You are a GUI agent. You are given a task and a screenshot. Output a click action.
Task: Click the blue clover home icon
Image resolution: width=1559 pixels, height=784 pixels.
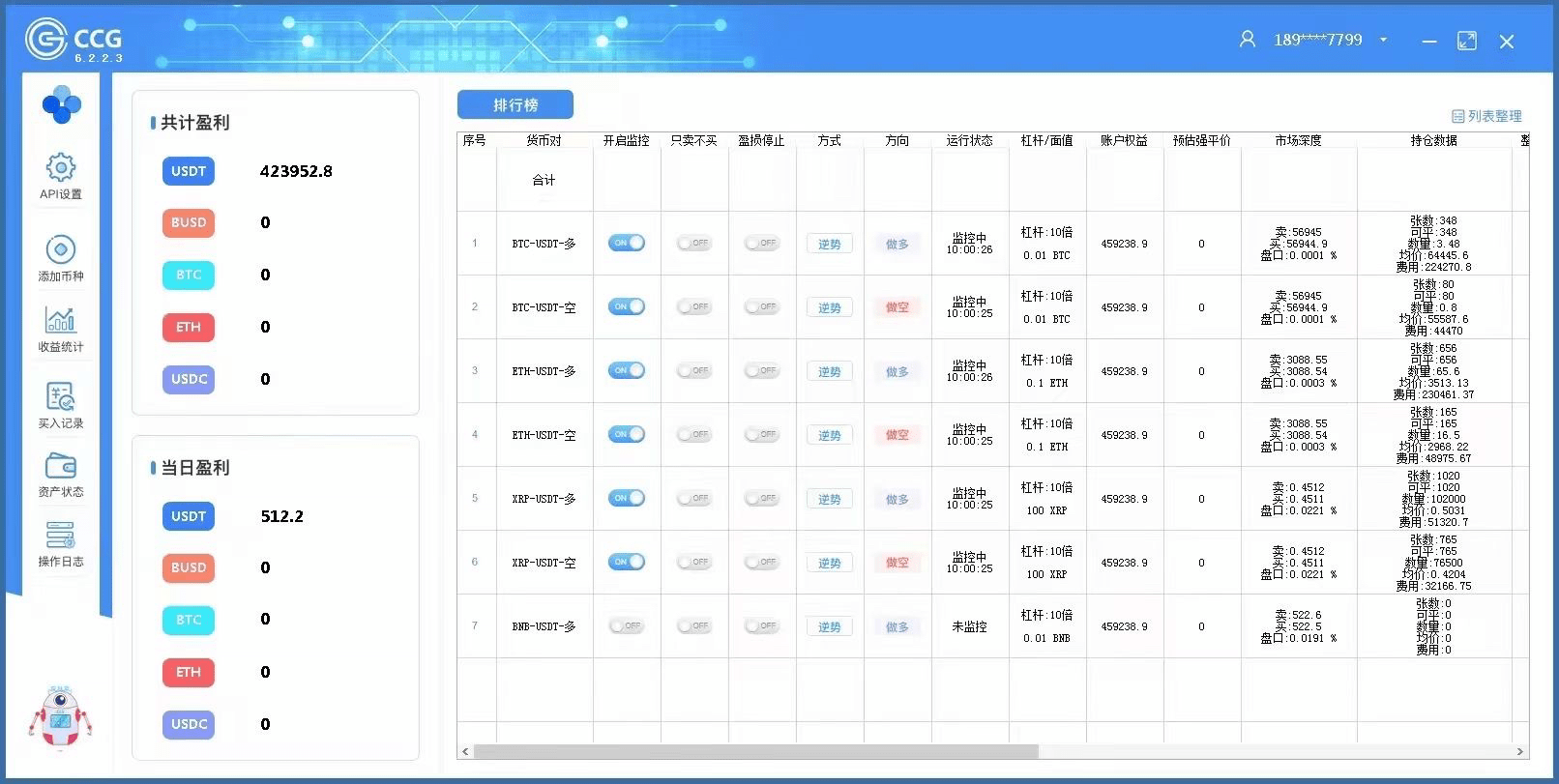pyautogui.click(x=61, y=104)
